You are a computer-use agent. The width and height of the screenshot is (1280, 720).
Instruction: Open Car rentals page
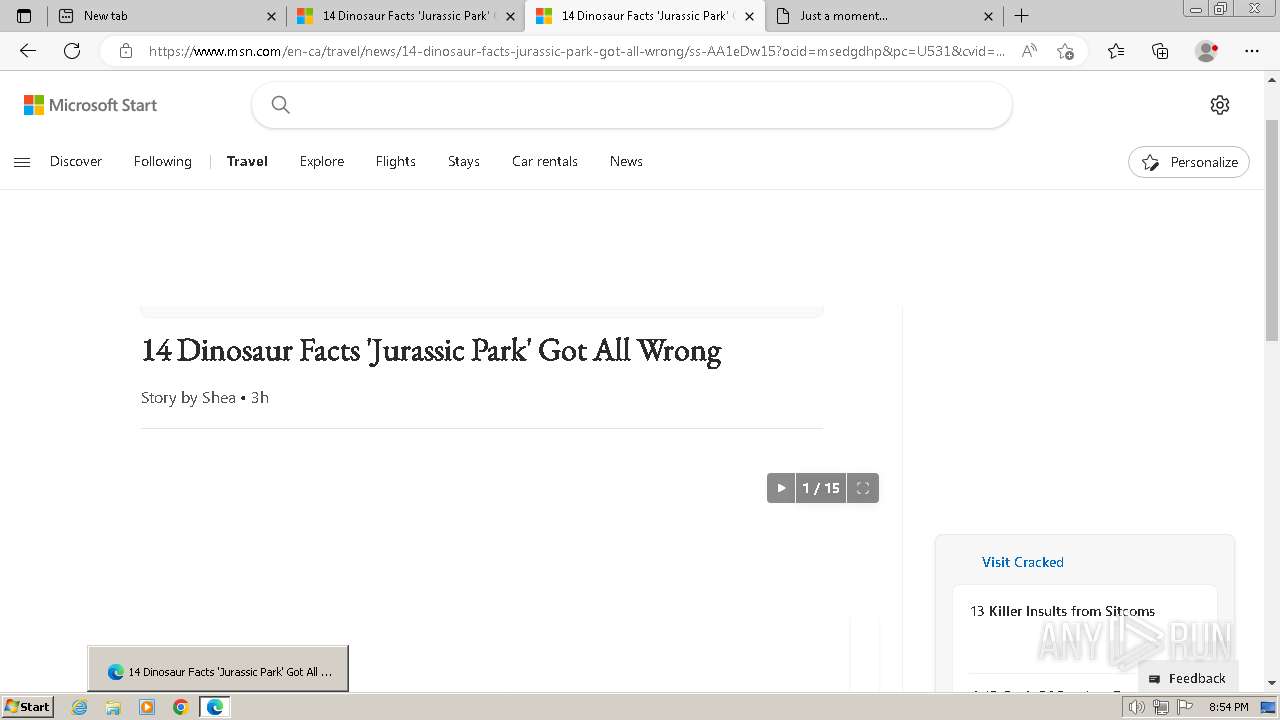point(545,161)
